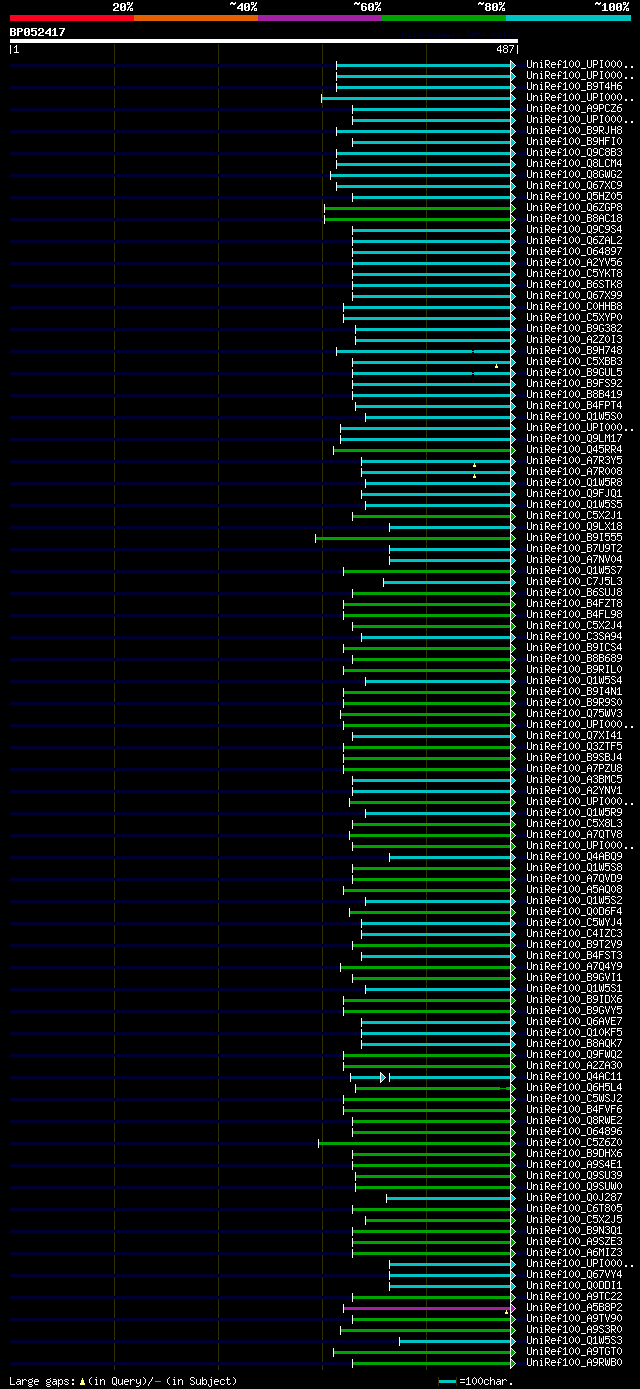
Task: Click the purple alignment bar for A5B8P2
Action: click(x=427, y=1308)
